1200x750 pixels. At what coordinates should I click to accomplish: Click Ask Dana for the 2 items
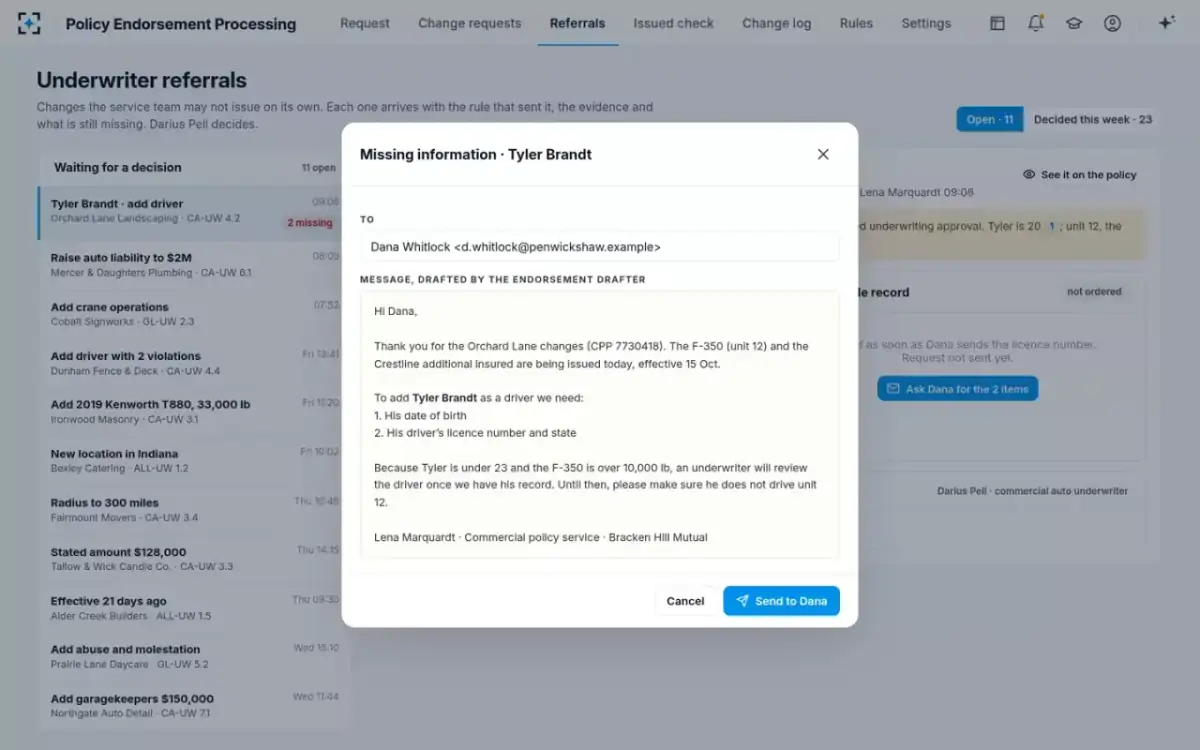tap(958, 389)
